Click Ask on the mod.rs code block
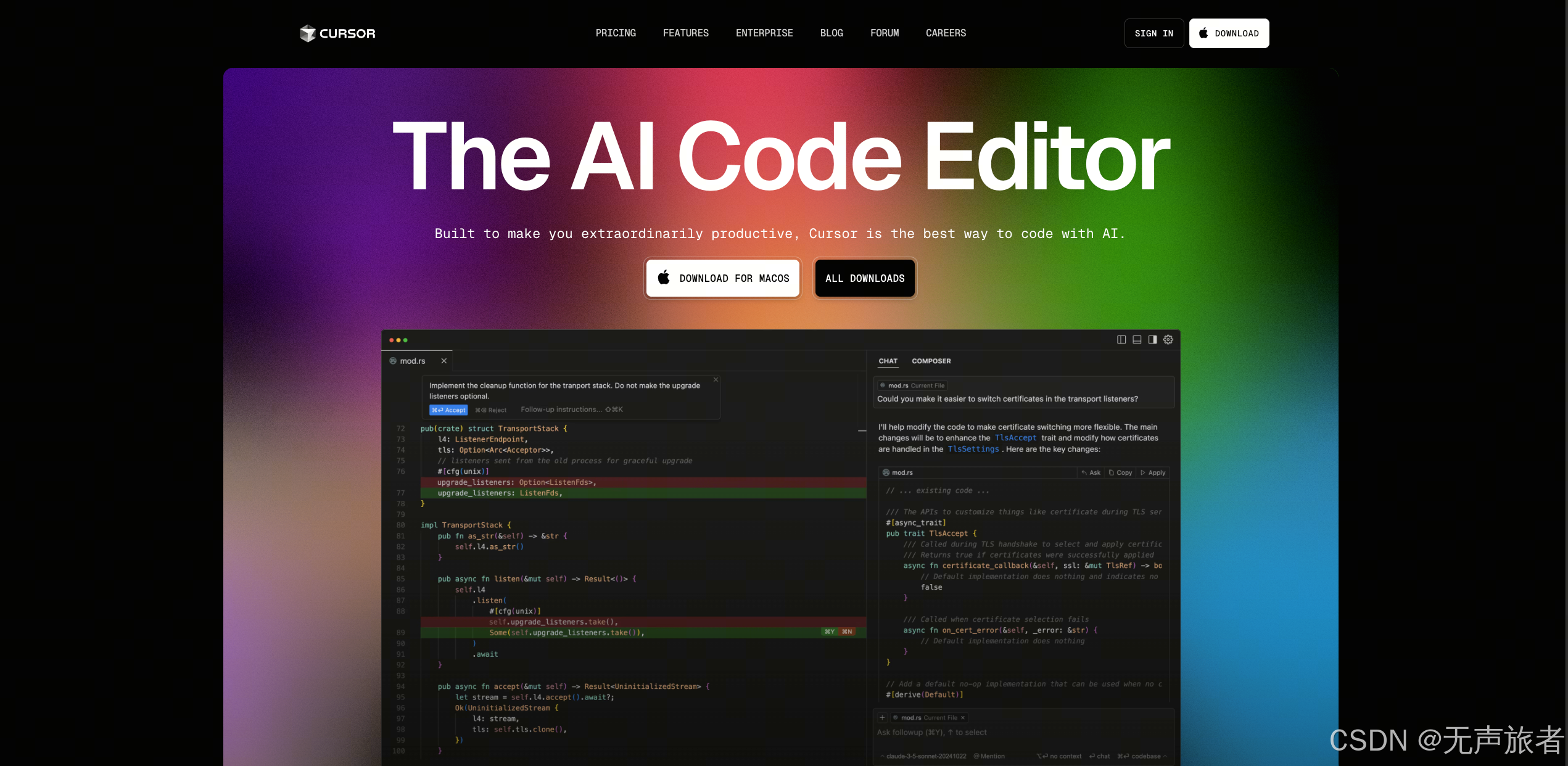1568x766 pixels. [1091, 472]
